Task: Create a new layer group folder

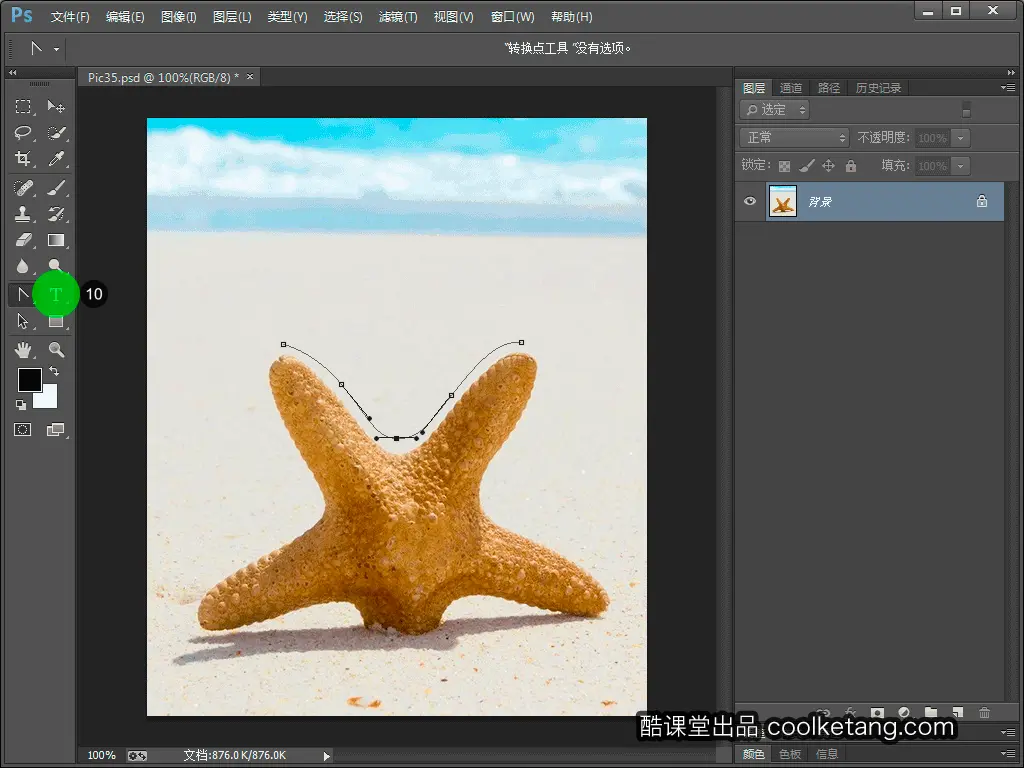Action: click(x=931, y=712)
